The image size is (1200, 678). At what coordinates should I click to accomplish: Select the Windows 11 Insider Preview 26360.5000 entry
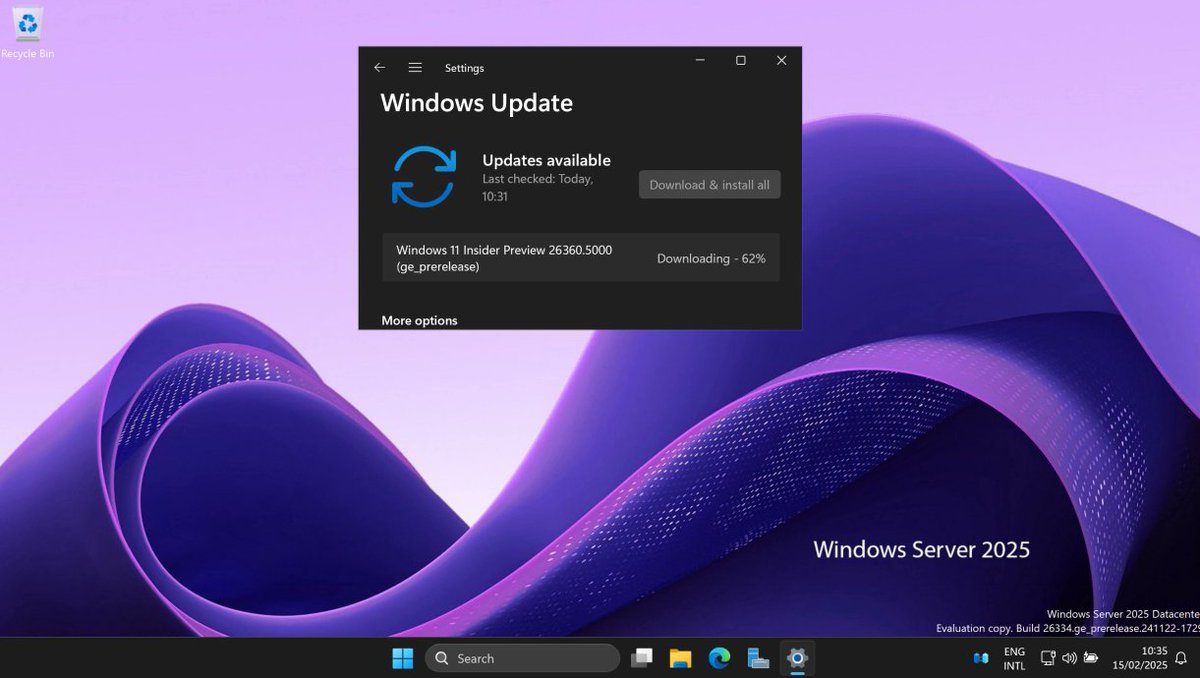point(581,258)
